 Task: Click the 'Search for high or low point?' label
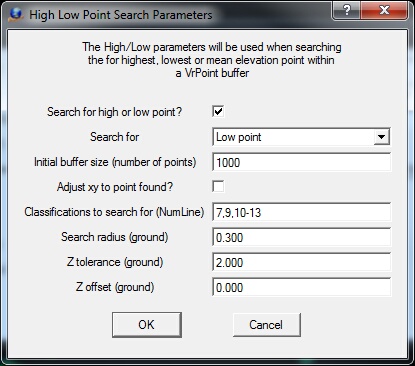pos(114,112)
